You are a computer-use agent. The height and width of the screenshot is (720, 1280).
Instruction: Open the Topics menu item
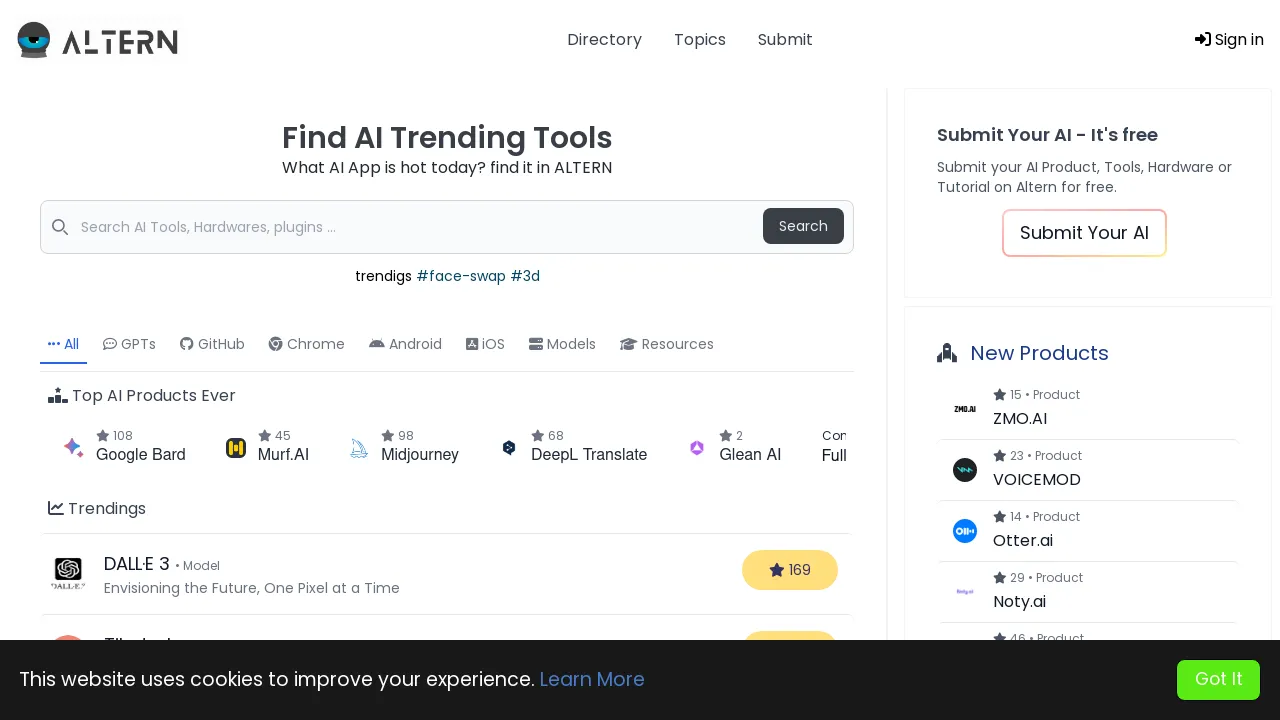(700, 40)
